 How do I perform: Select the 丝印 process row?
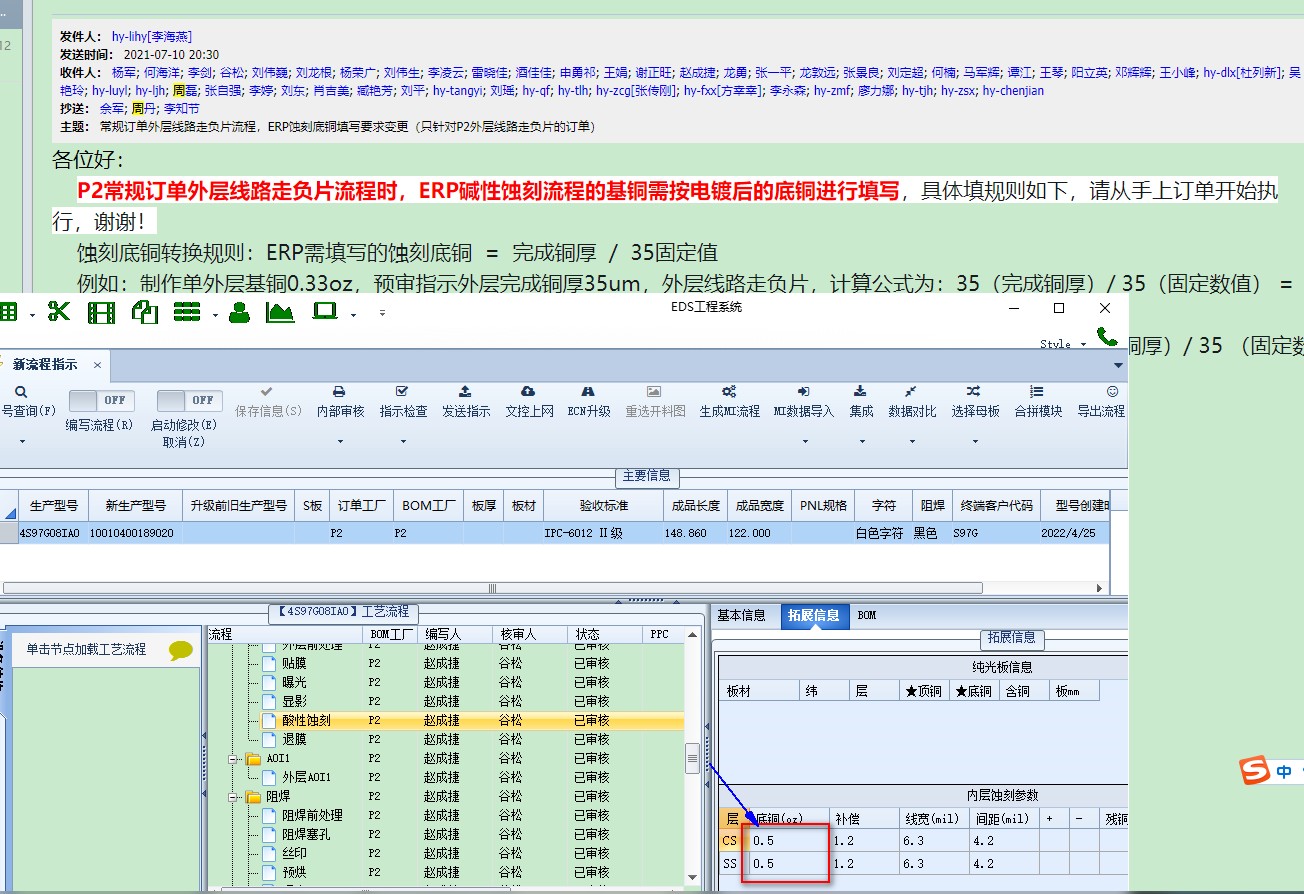coord(446,854)
